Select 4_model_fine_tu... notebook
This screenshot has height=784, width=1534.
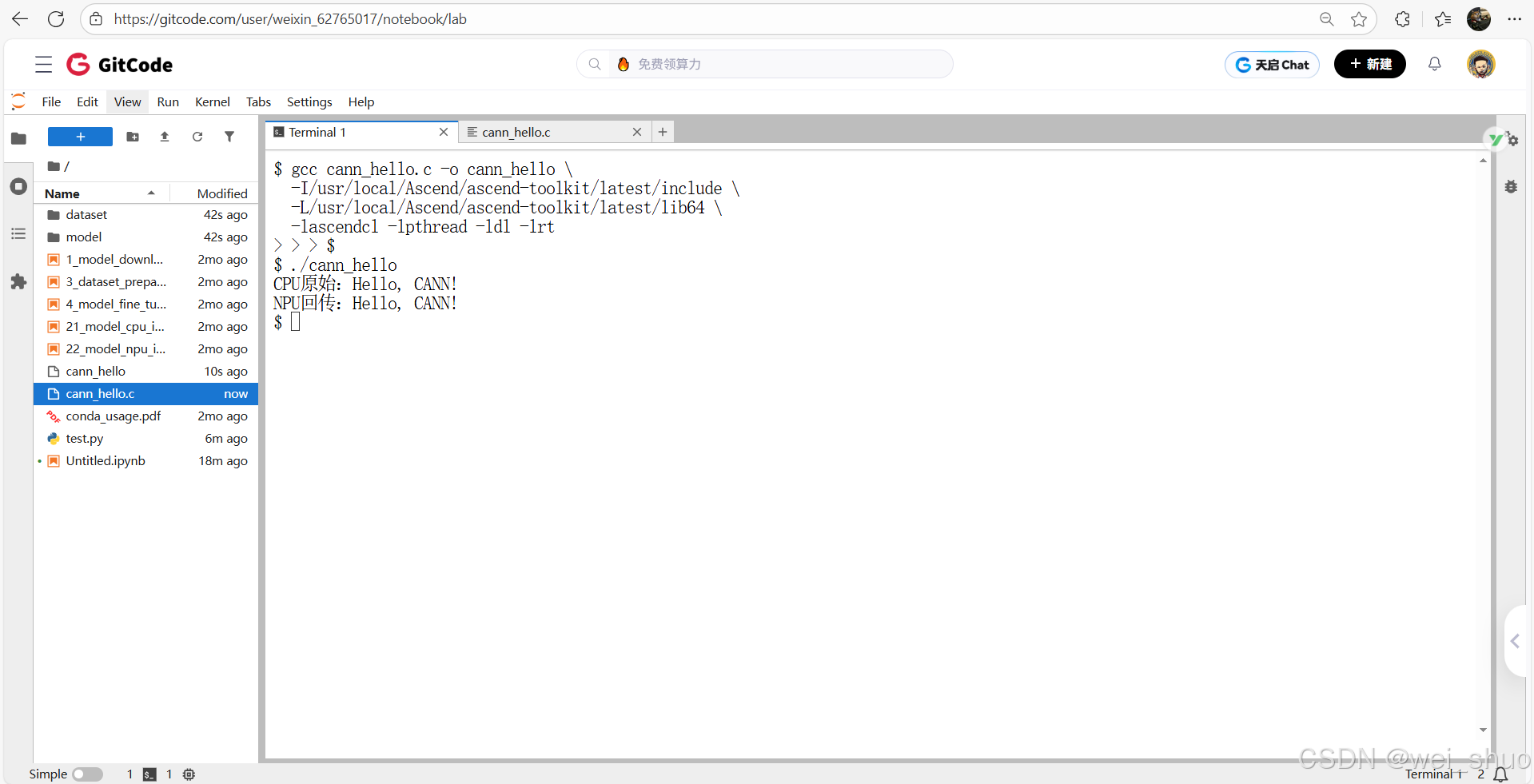[145, 304]
